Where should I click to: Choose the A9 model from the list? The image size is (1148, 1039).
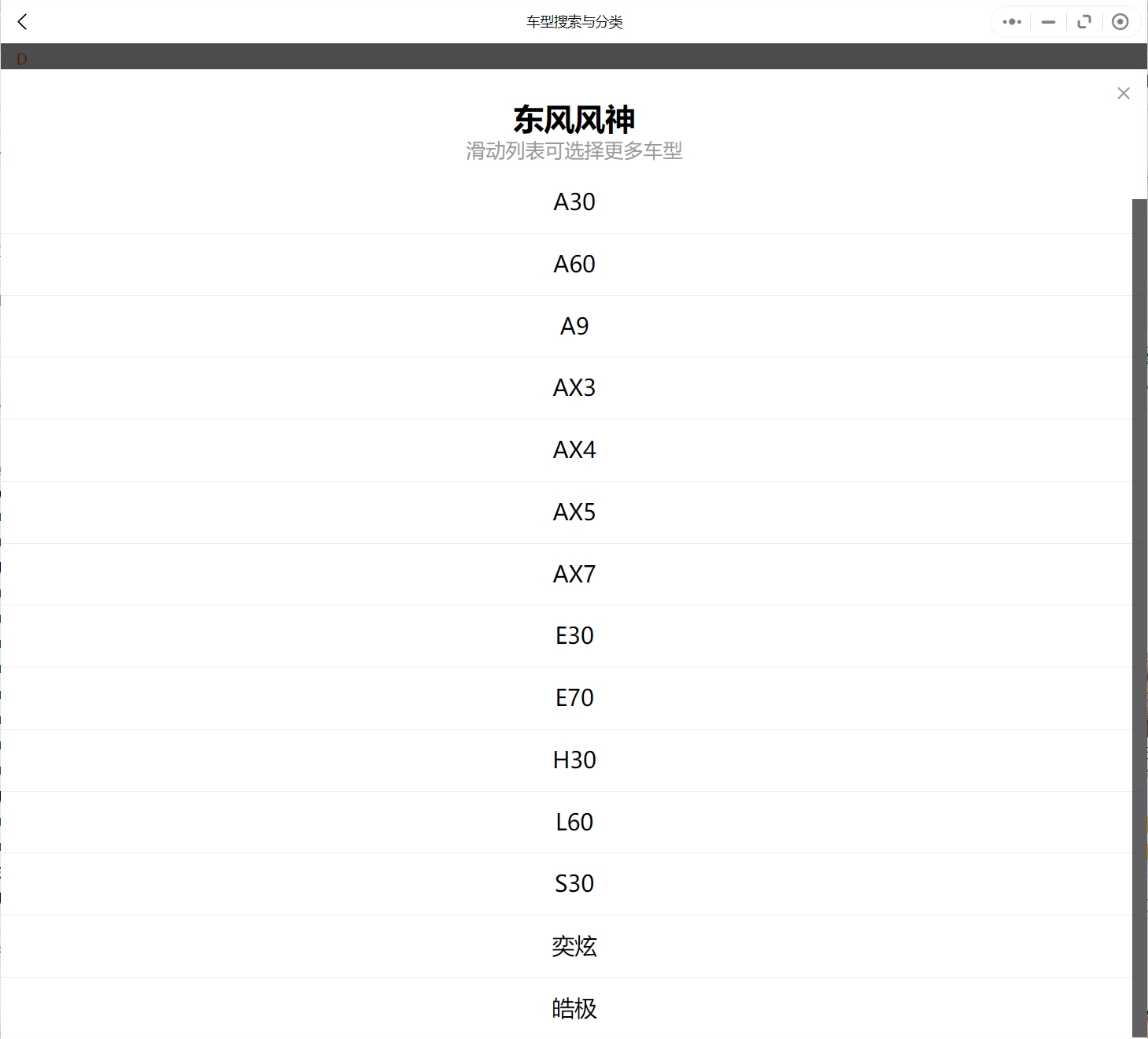point(574,327)
